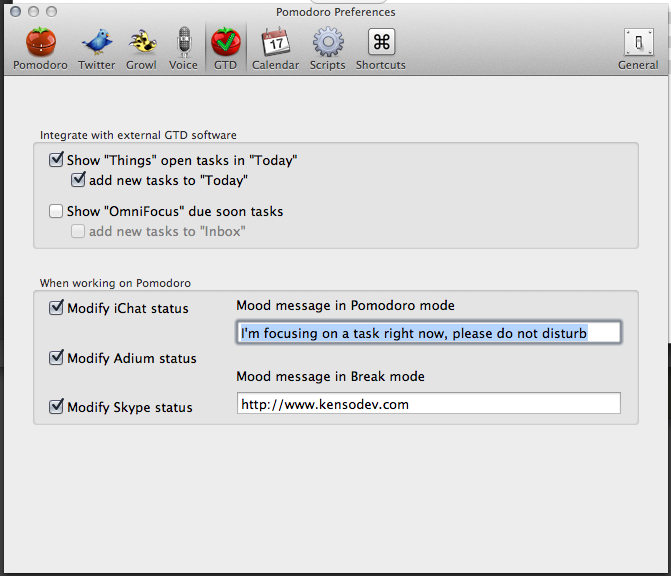Uncheck Show "Things" open tasks in "Today"
The image size is (671, 576).
pos(56,160)
